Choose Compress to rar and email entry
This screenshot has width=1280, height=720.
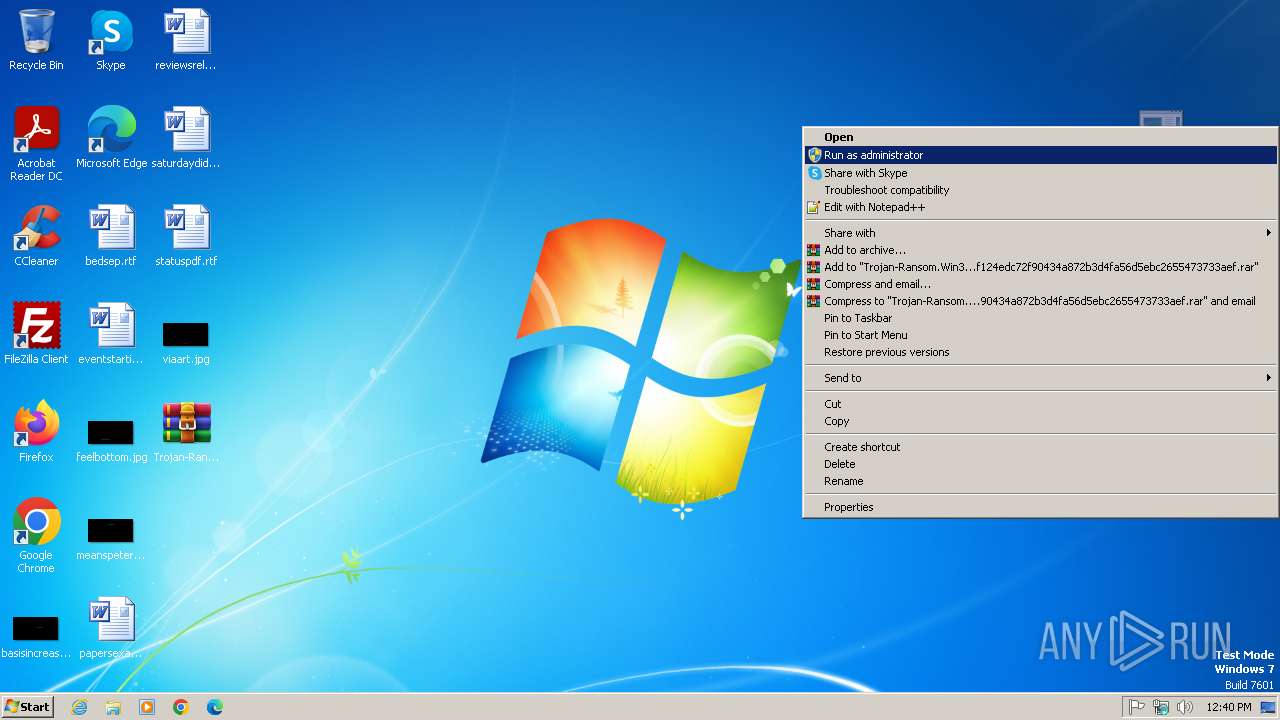point(1040,301)
